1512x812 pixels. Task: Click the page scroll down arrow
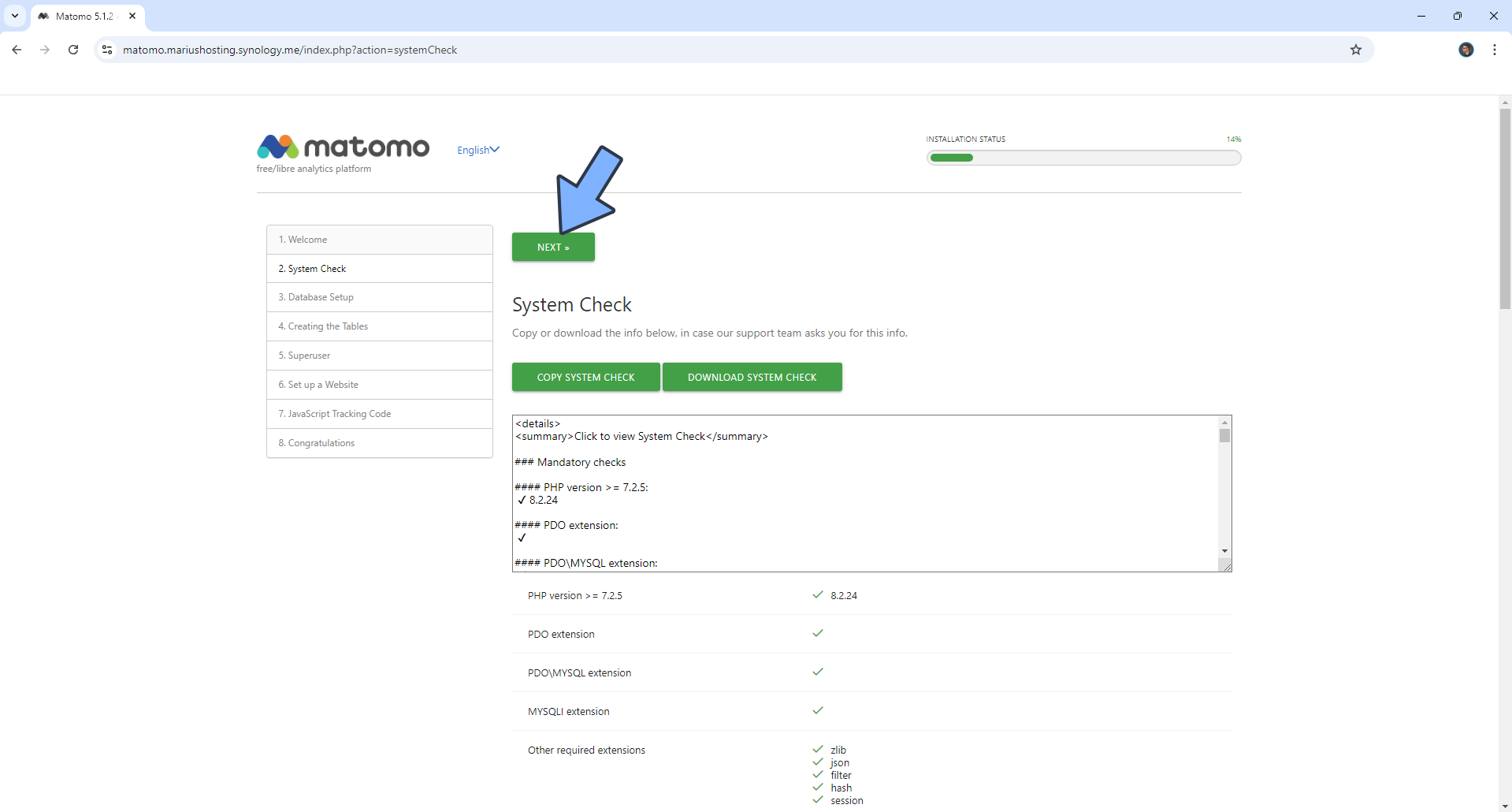(x=1505, y=806)
